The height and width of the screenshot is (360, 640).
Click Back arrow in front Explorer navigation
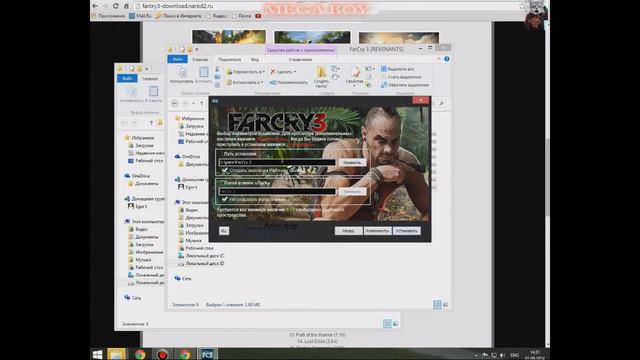(x=174, y=104)
